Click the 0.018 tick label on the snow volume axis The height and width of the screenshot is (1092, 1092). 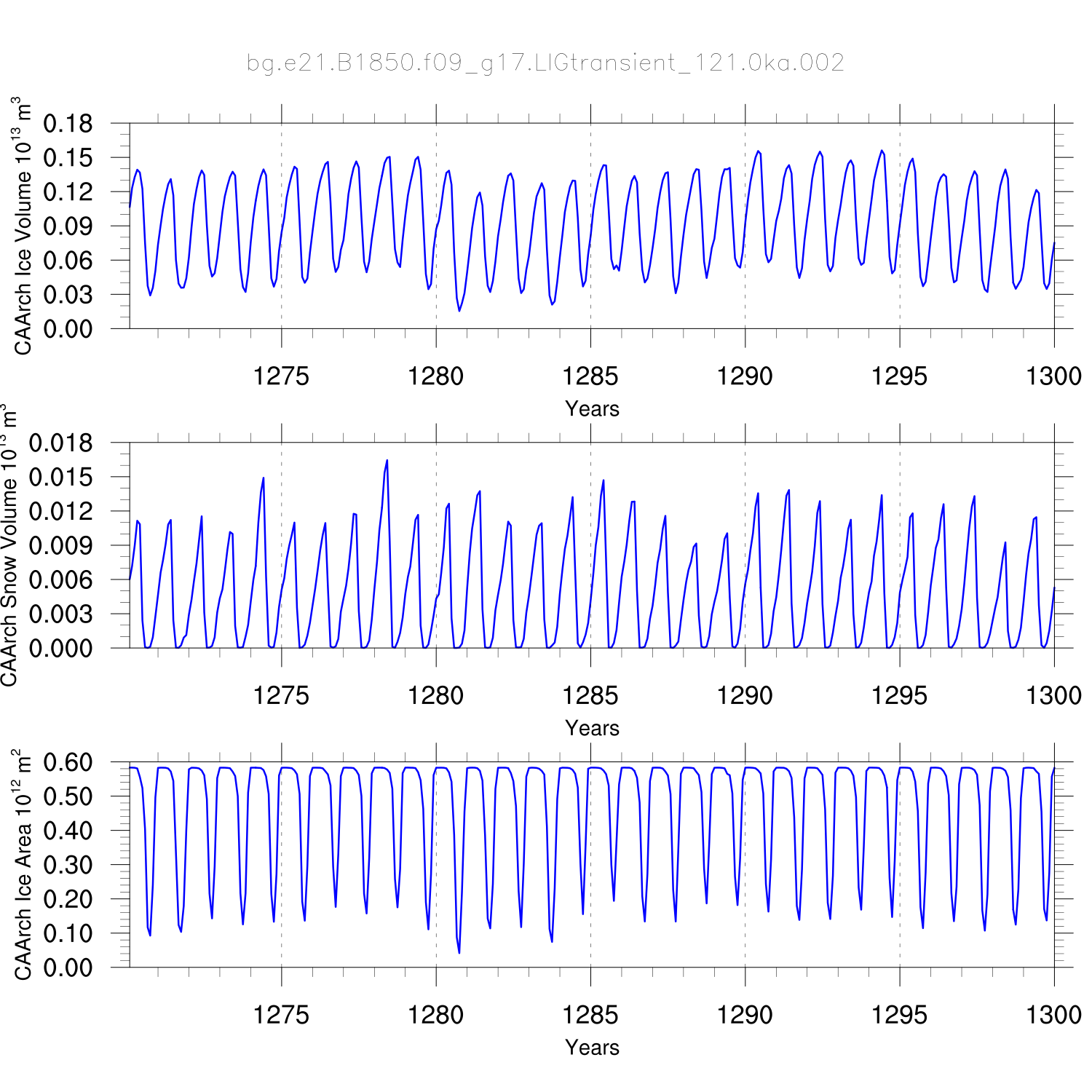[61, 443]
